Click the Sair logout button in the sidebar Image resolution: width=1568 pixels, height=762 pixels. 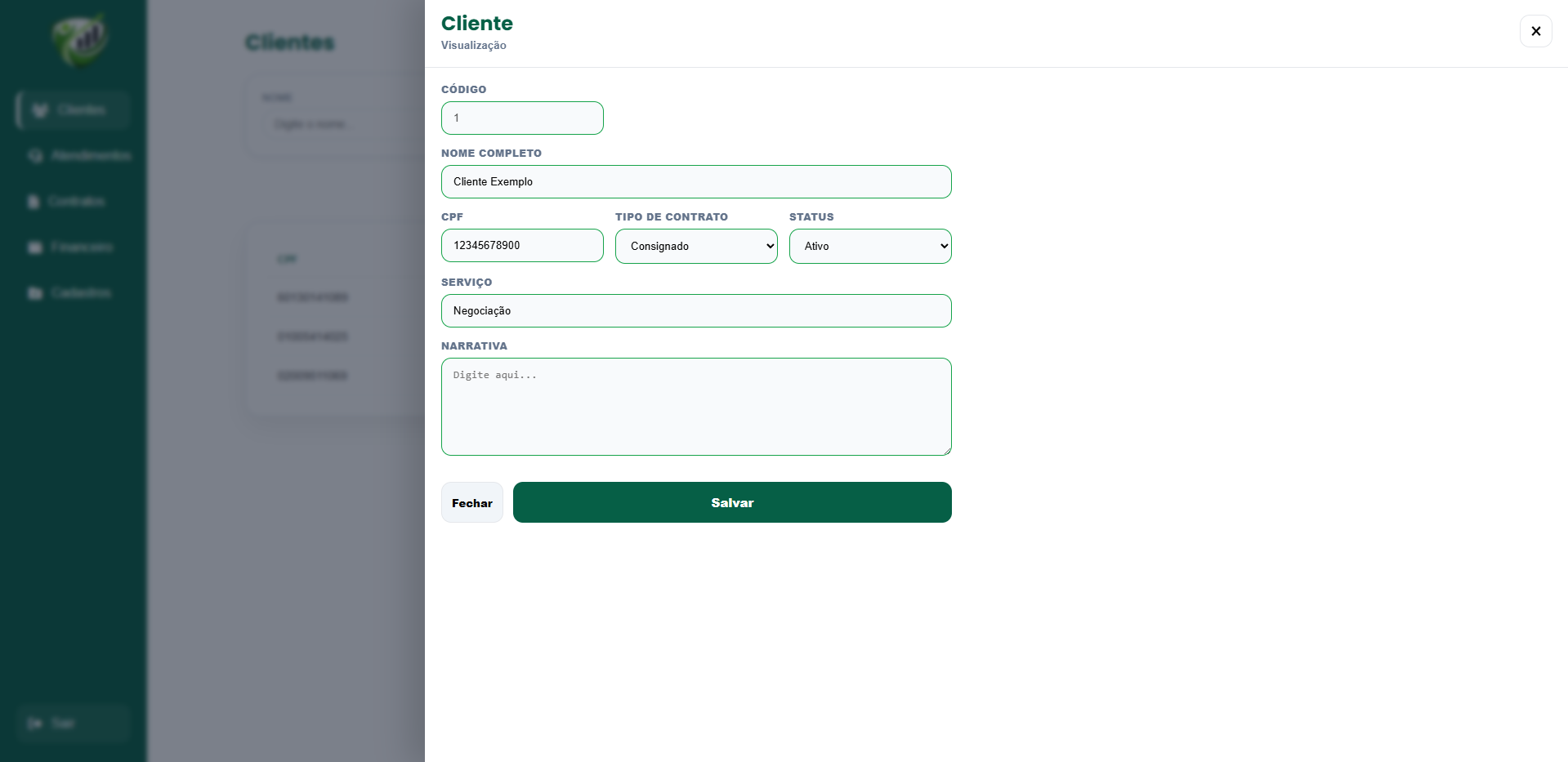pos(73,723)
